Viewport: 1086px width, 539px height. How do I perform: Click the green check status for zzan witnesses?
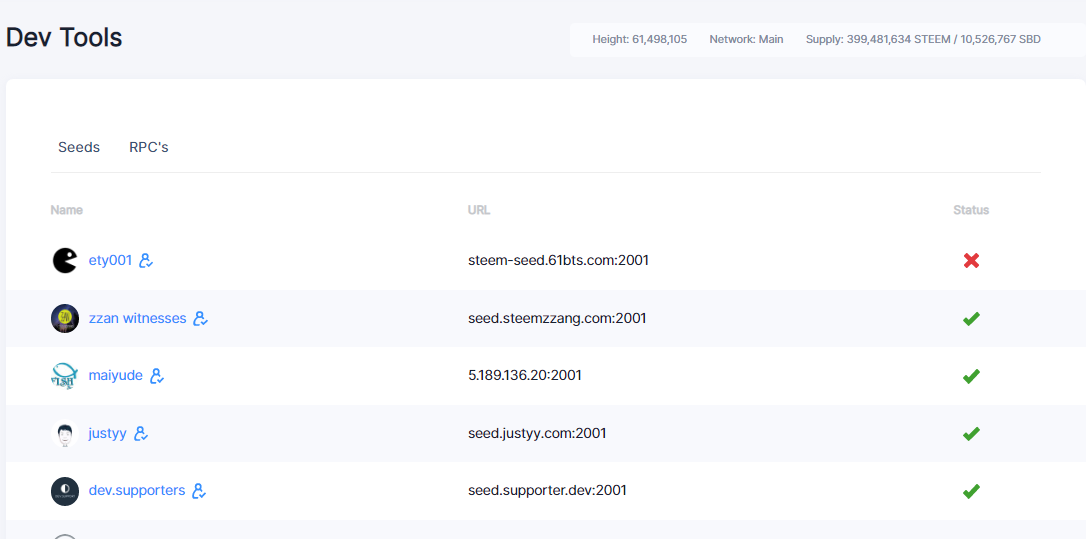(971, 319)
